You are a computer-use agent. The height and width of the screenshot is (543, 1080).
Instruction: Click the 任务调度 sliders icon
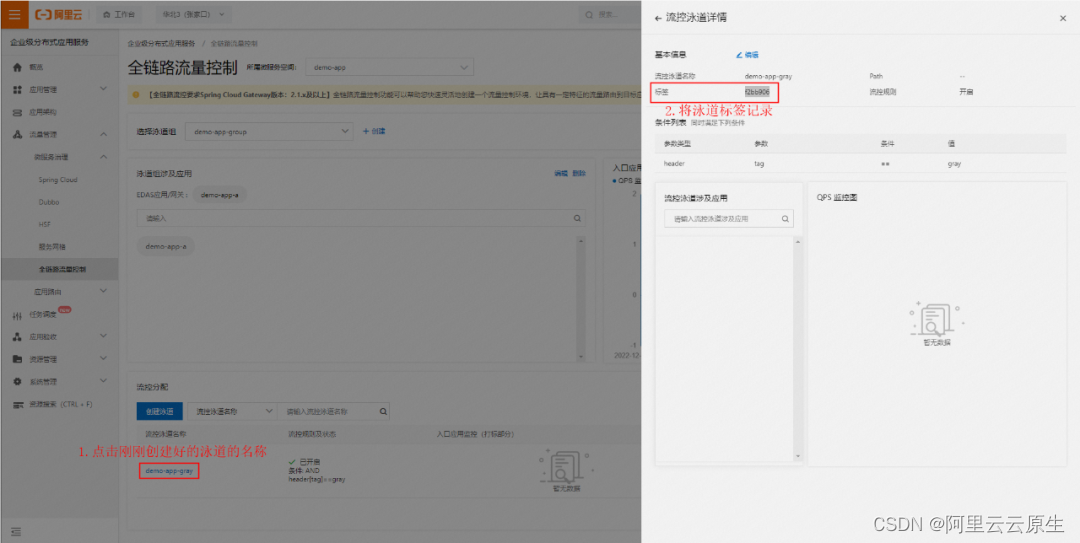(18, 315)
